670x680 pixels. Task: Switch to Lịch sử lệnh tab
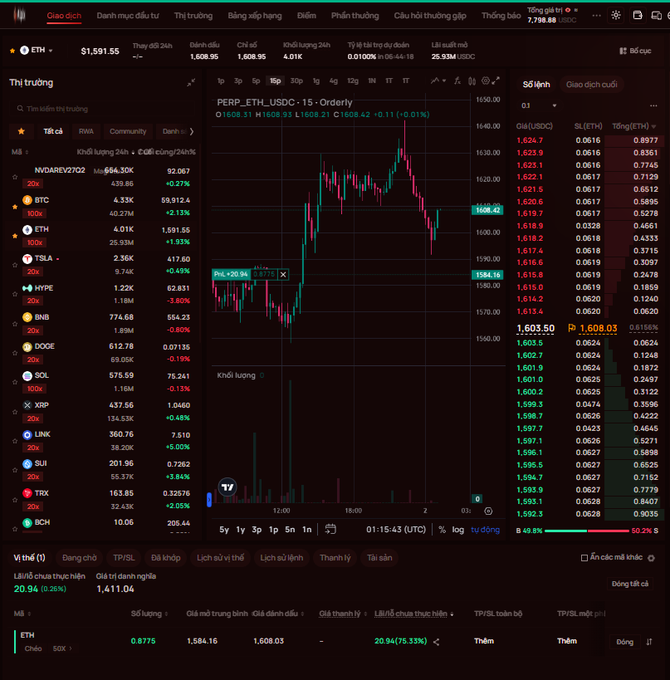[281, 558]
